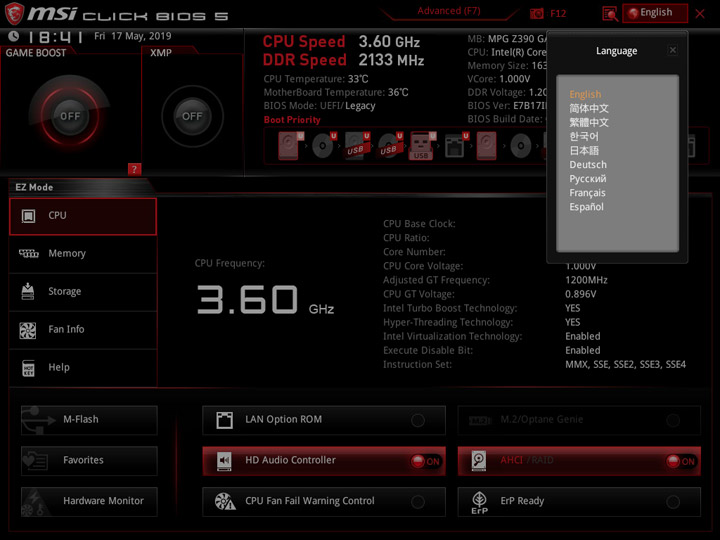This screenshot has width=720, height=540.
Task: Click the clock icon beside the time
Action: click(x=14, y=36)
